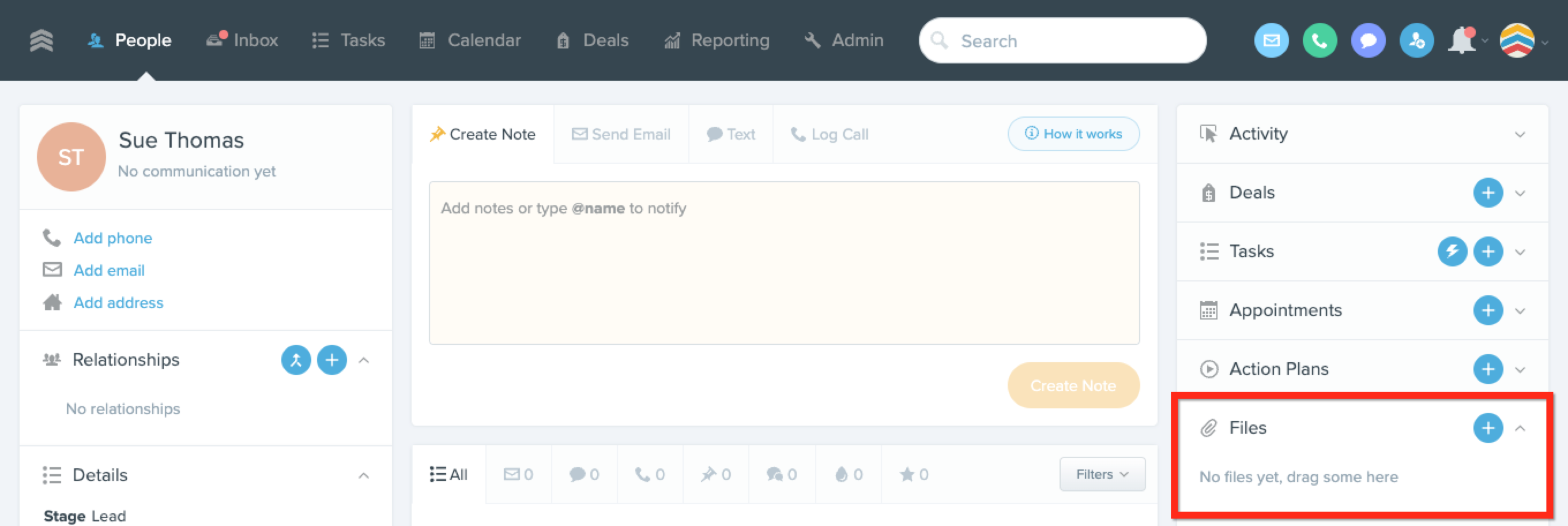This screenshot has height=526, width=1568.
Task: Open the Calendar navigation item
Action: [x=470, y=40]
